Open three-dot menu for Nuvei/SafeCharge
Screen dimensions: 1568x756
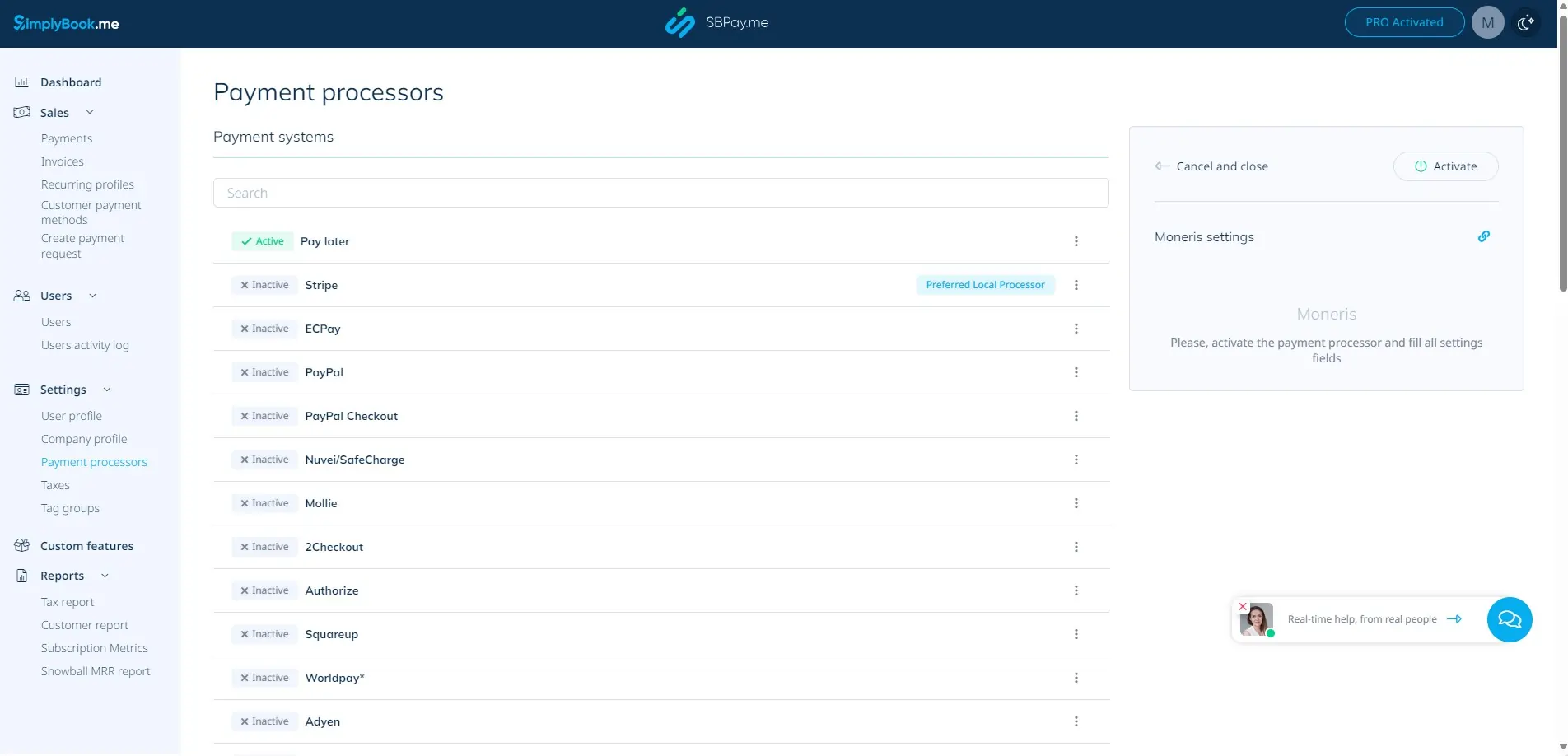tap(1076, 460)
